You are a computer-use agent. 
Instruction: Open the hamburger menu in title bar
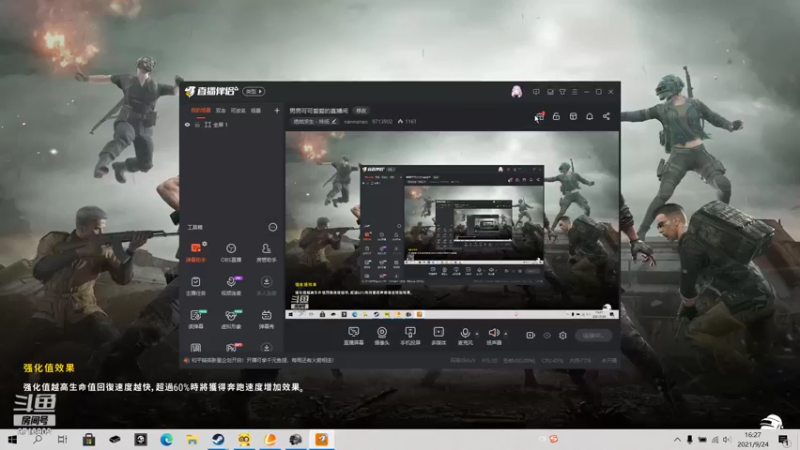pyautogui.click(x=574, y=92)
